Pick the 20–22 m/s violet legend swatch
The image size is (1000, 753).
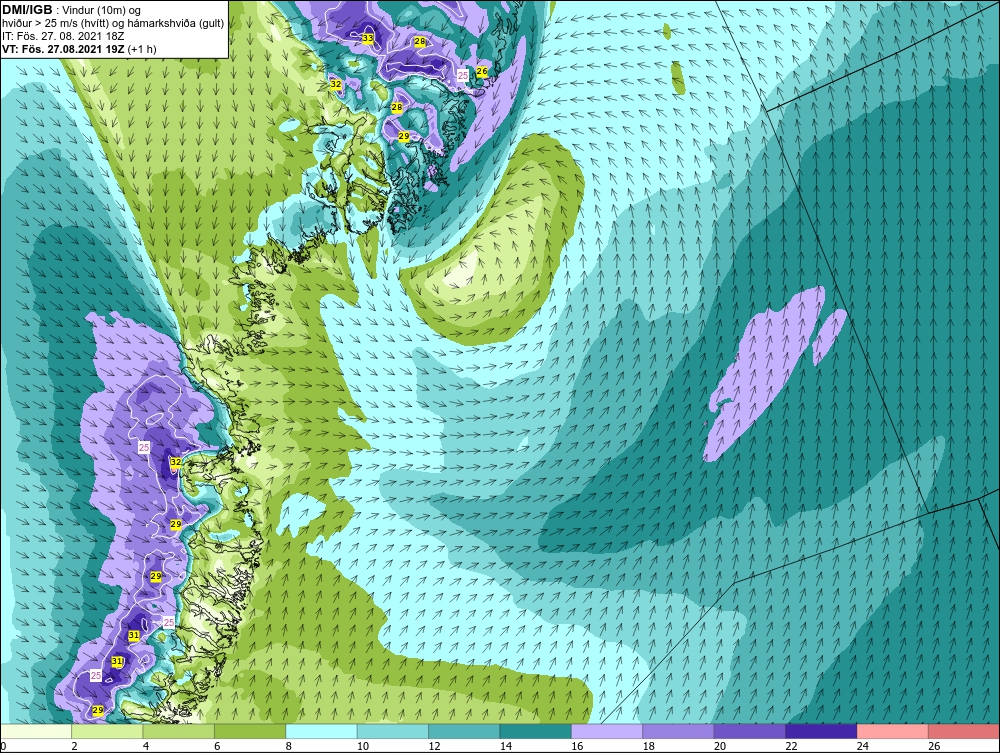(750, 731)
